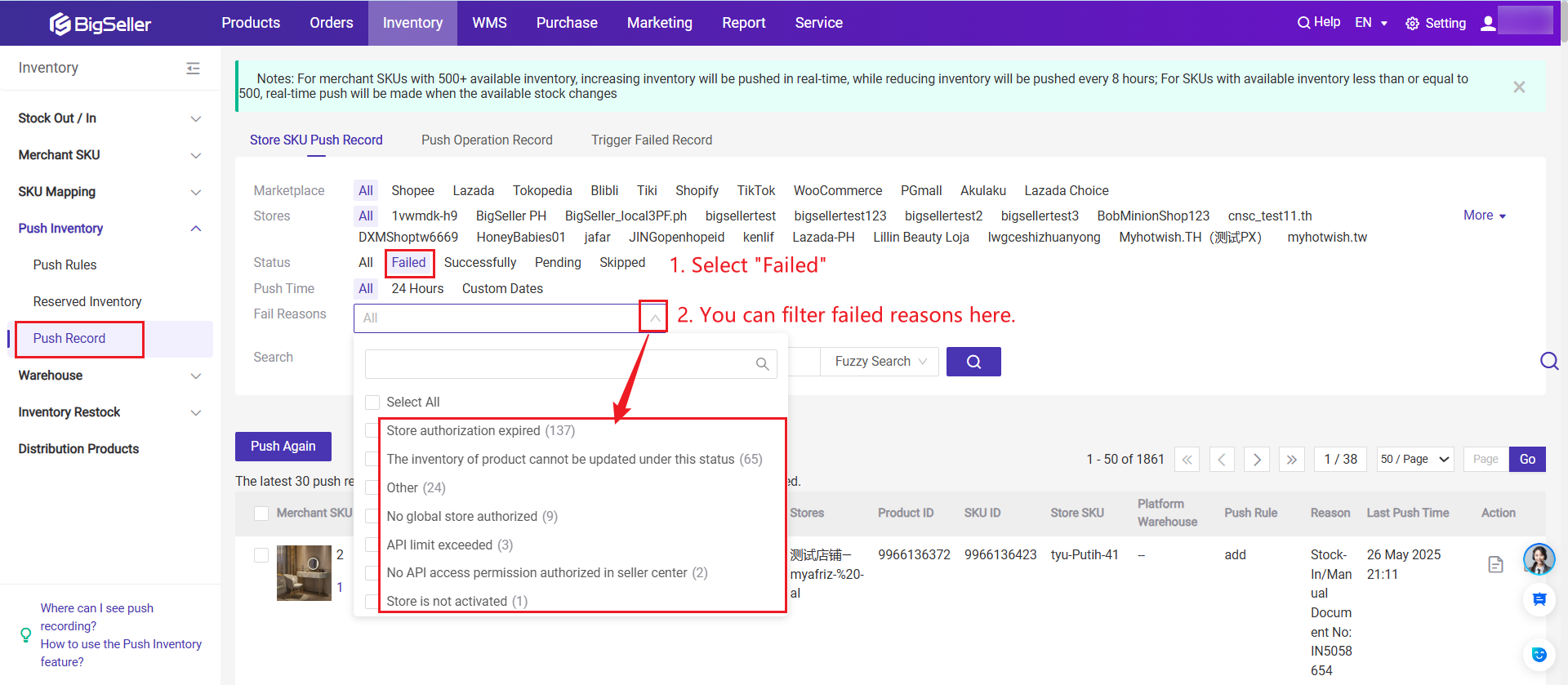The width and height of the screenshot is (1568, 685).
Task: Click the Go page button
Action: pyautogui.click(x=1527, y=460)
